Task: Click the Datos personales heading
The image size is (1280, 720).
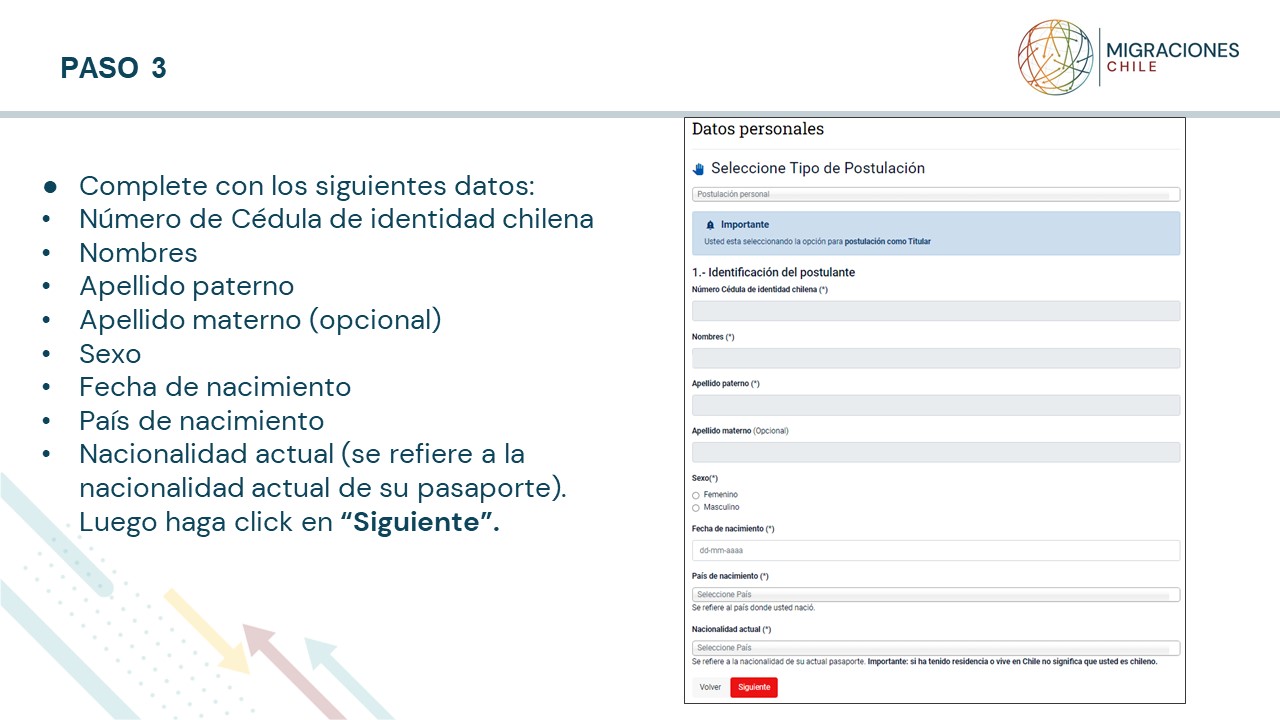Action: point(758,129)
